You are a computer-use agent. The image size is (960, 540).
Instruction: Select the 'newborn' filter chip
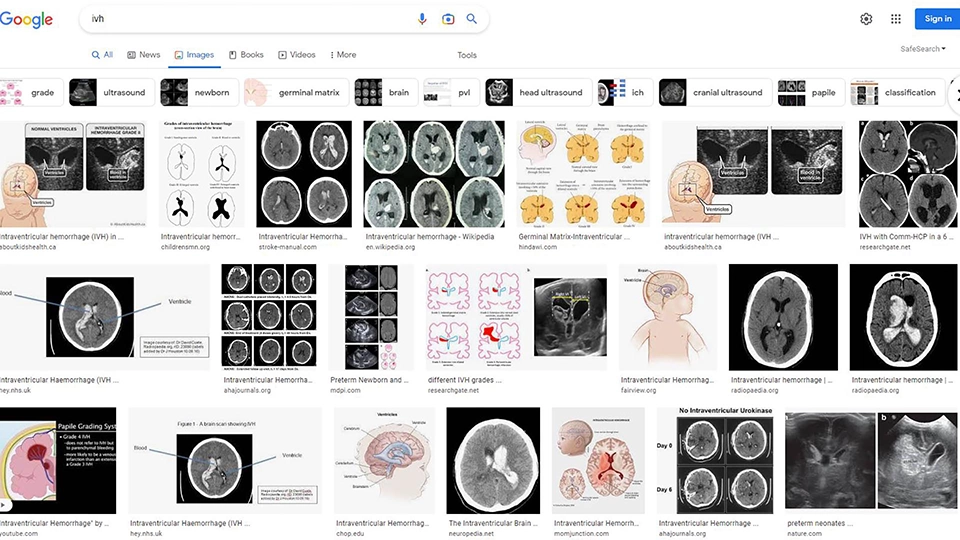pos(199,92)
